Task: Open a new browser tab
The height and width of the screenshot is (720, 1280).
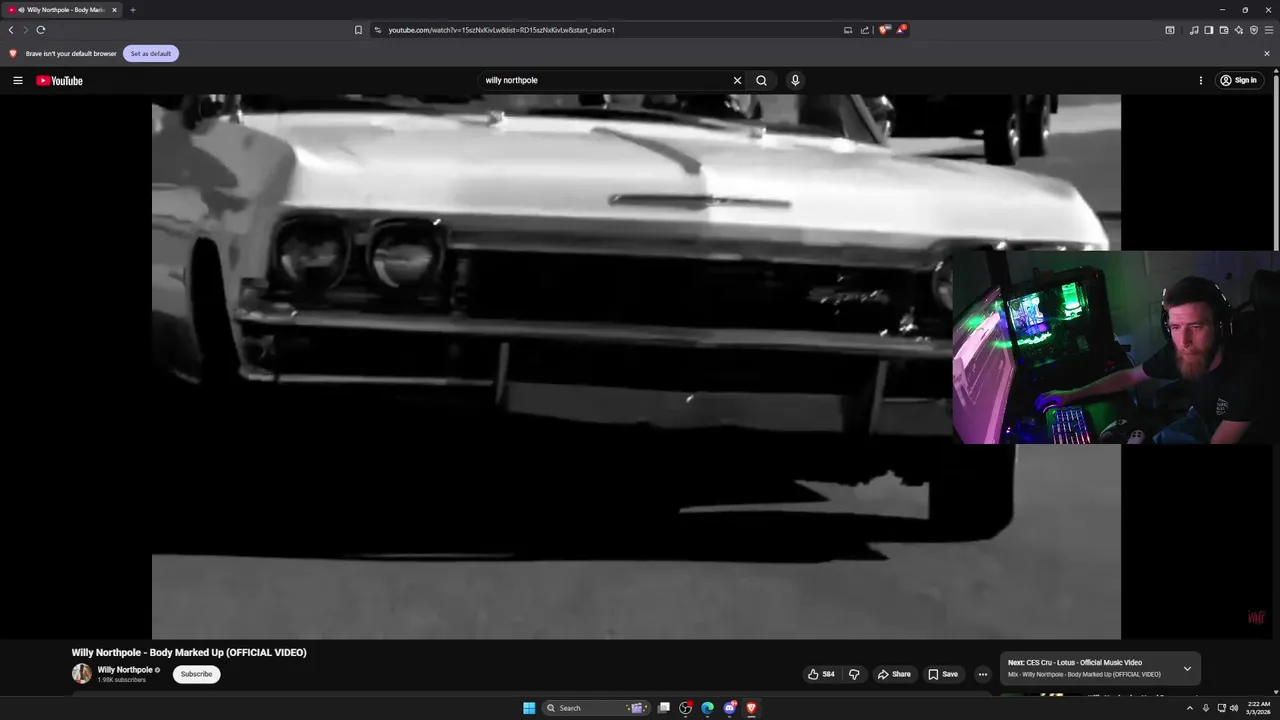Action: [x=133, y=10]
